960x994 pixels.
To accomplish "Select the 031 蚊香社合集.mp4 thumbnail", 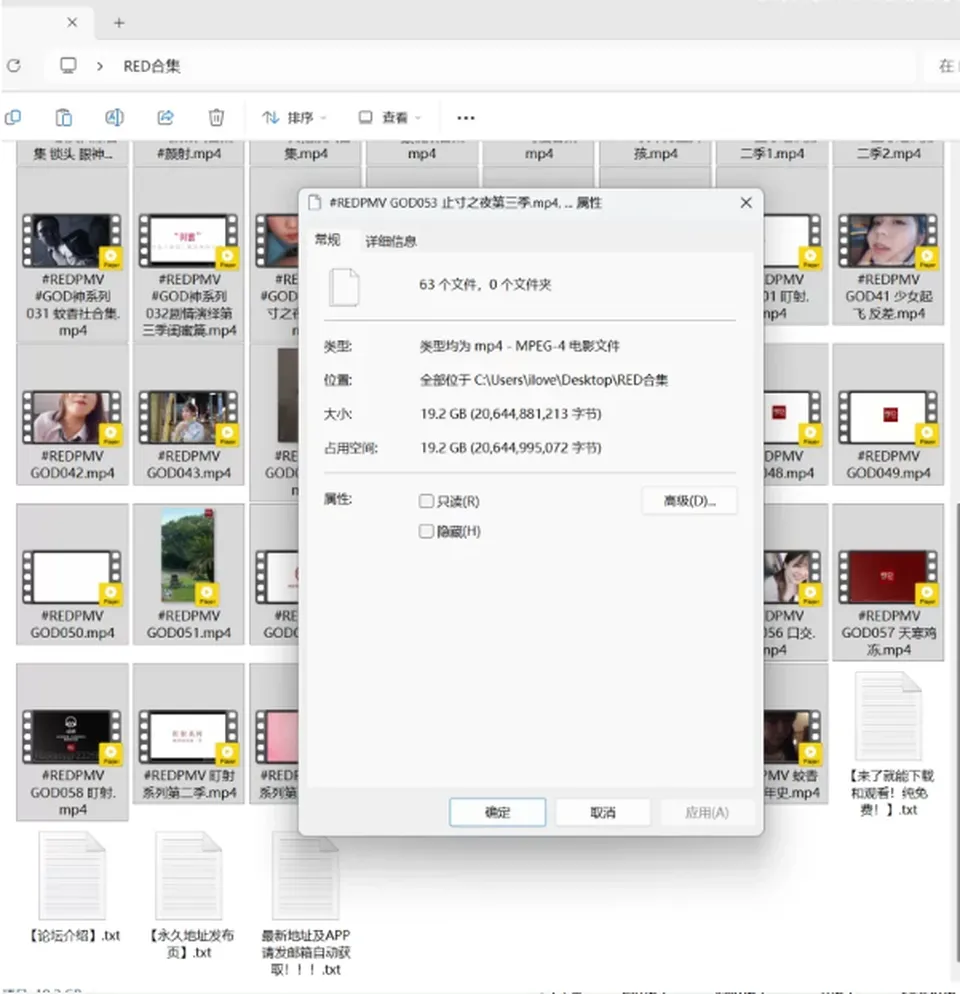I will pyautogui.click(x=72, y=240).
